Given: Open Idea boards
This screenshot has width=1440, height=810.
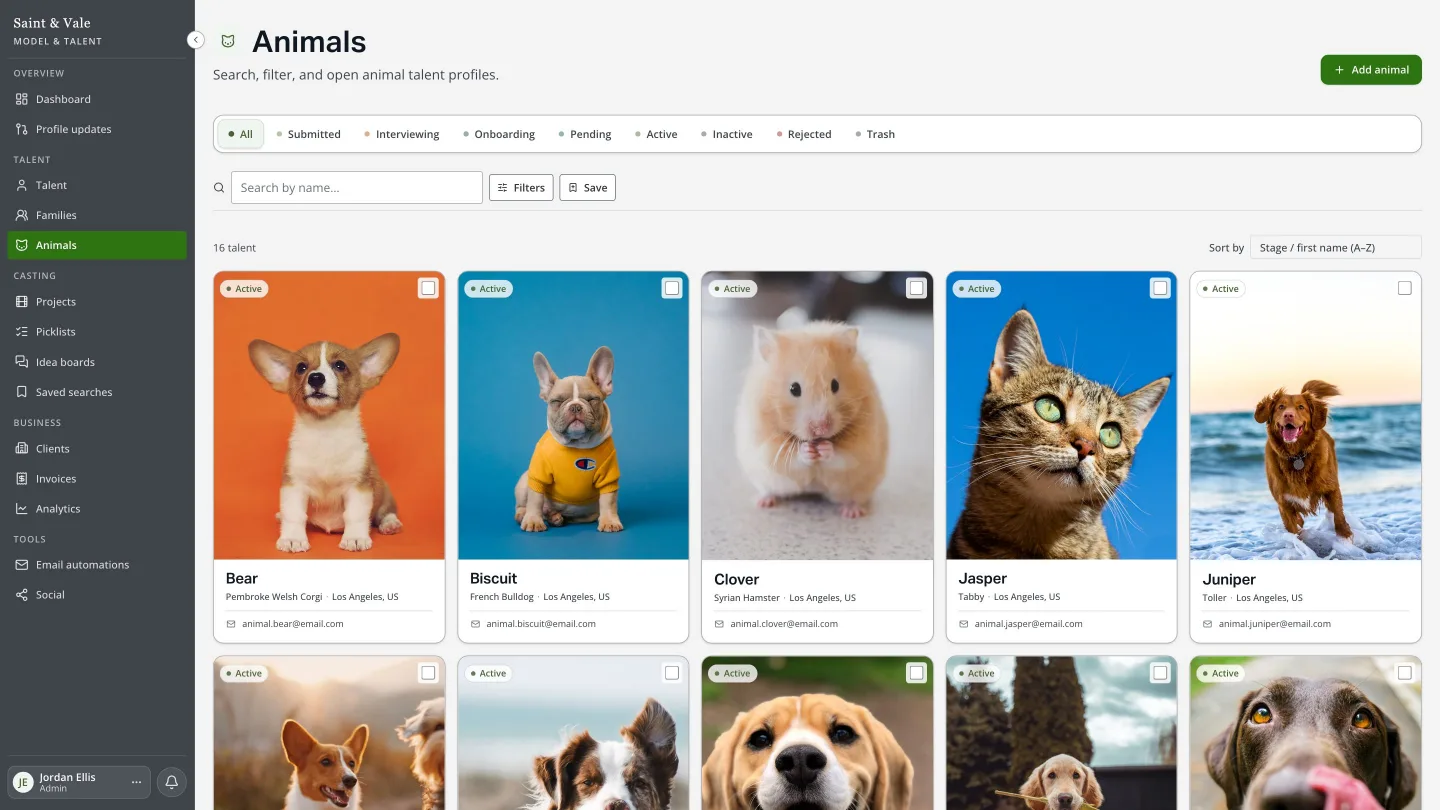Looking at the screenshot, I should click(97, 362).
